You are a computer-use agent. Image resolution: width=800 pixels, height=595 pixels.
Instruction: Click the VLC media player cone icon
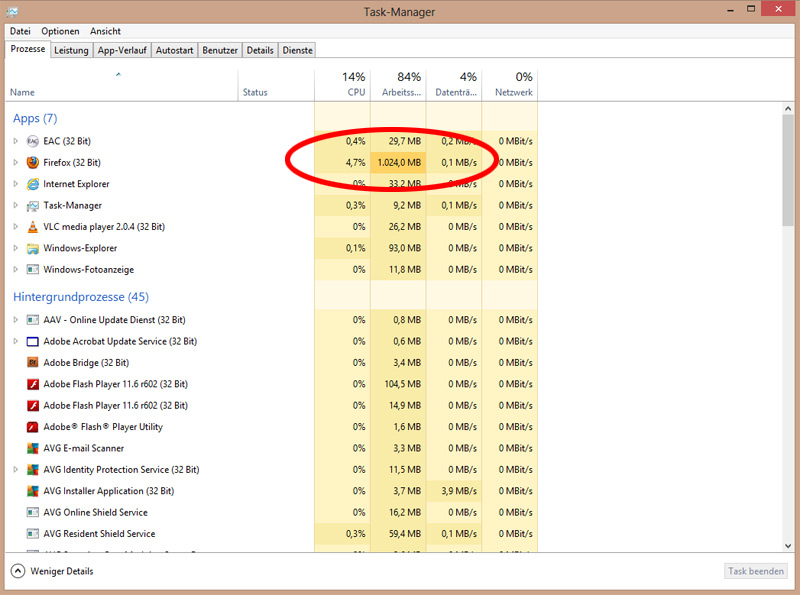(x=33, y=227)
